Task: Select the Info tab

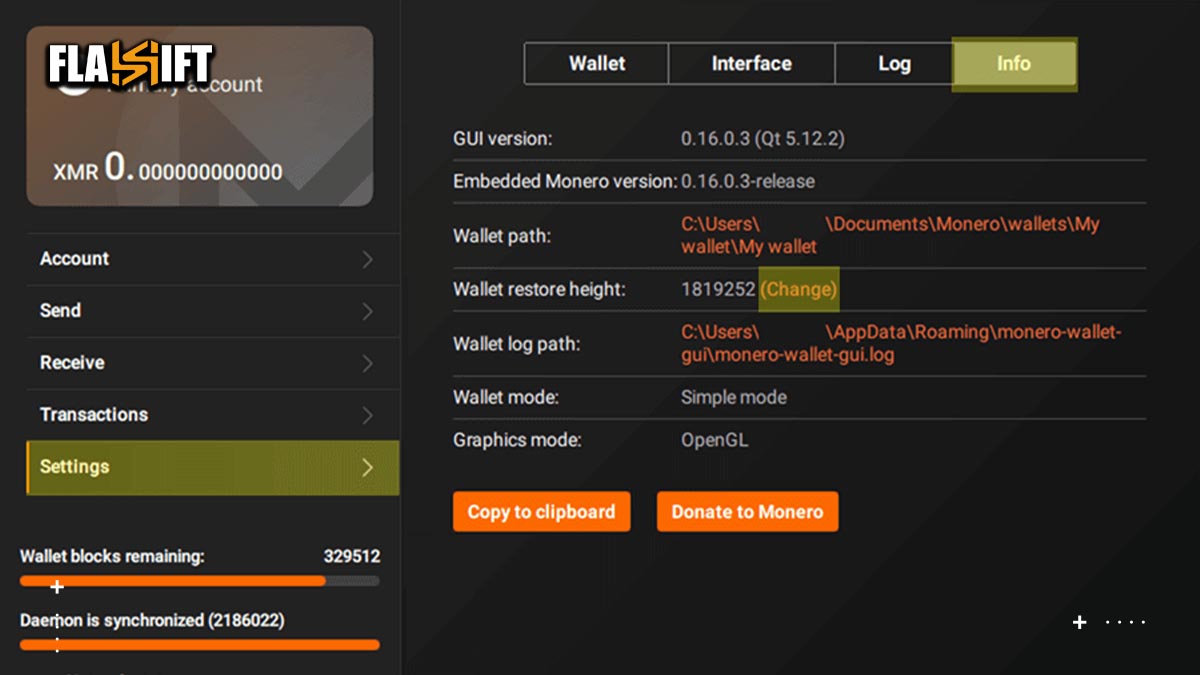Action: click(1013, 63)
